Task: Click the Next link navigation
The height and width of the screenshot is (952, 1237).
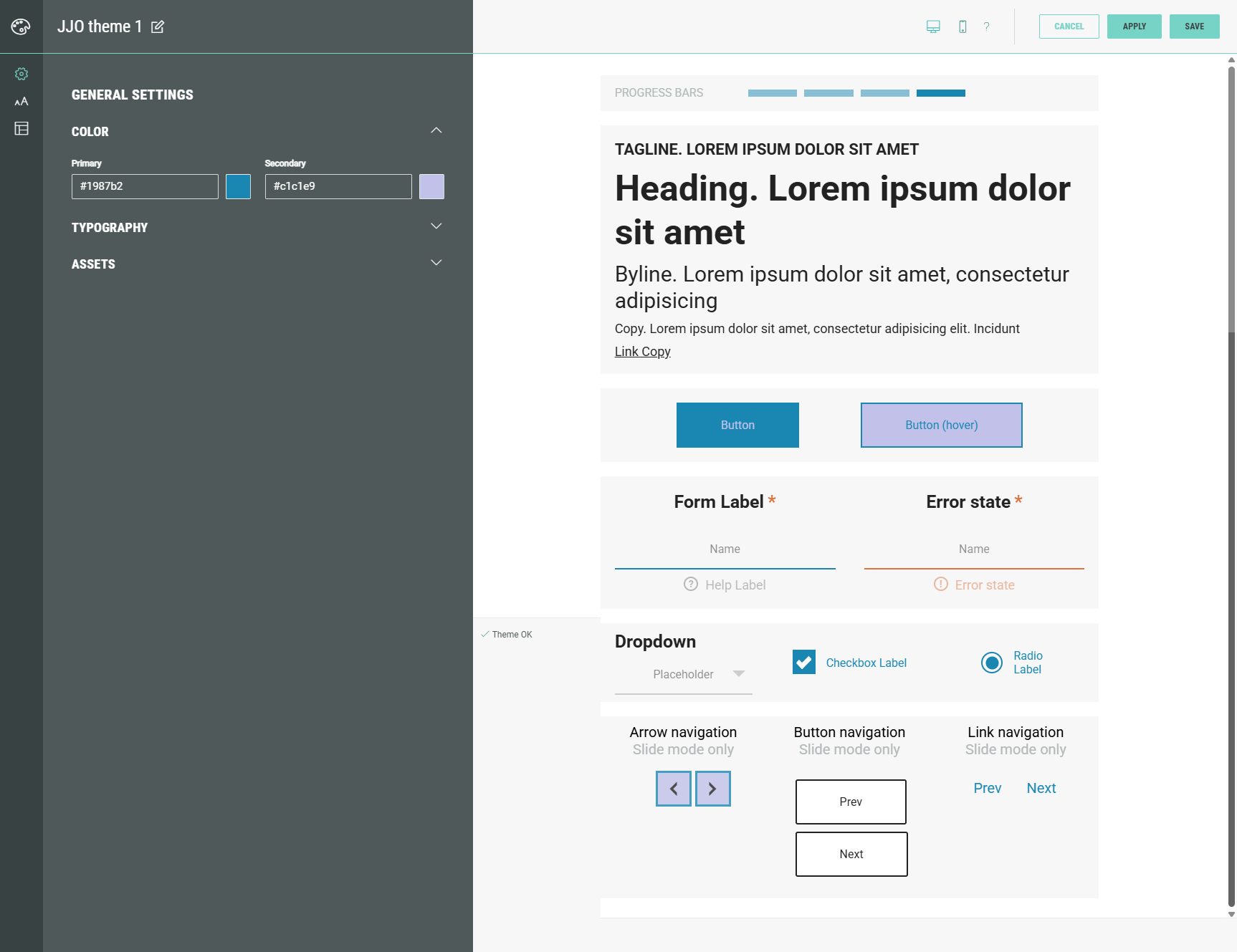Action: pyautogui.click(x=1041, y=788)
